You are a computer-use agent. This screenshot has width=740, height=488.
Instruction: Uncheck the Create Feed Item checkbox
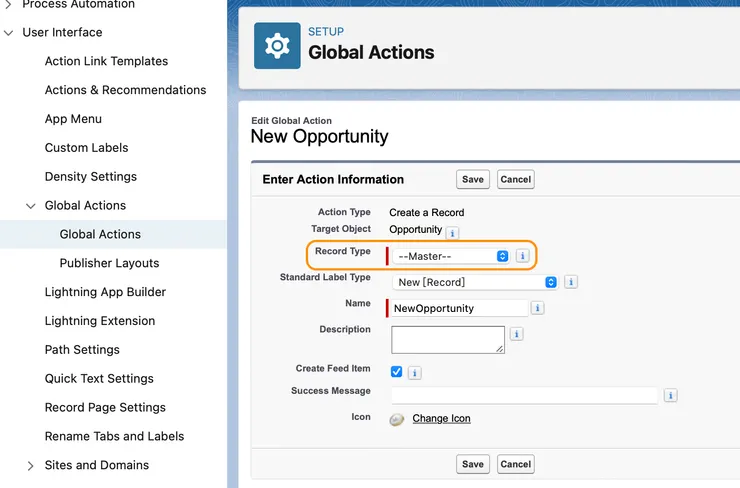click(397, 371)
